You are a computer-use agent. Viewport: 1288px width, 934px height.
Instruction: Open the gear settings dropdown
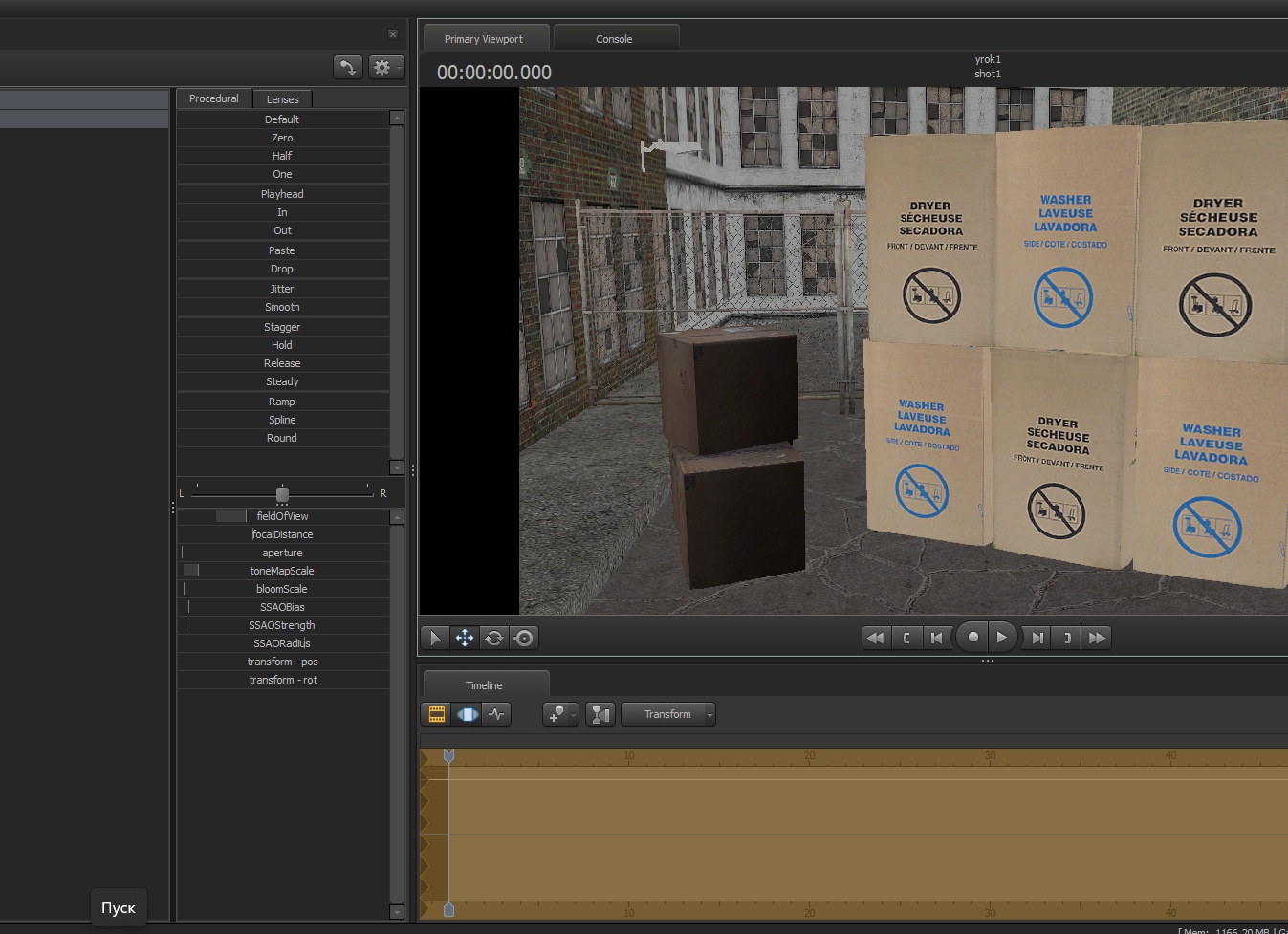tap(385, 67)
